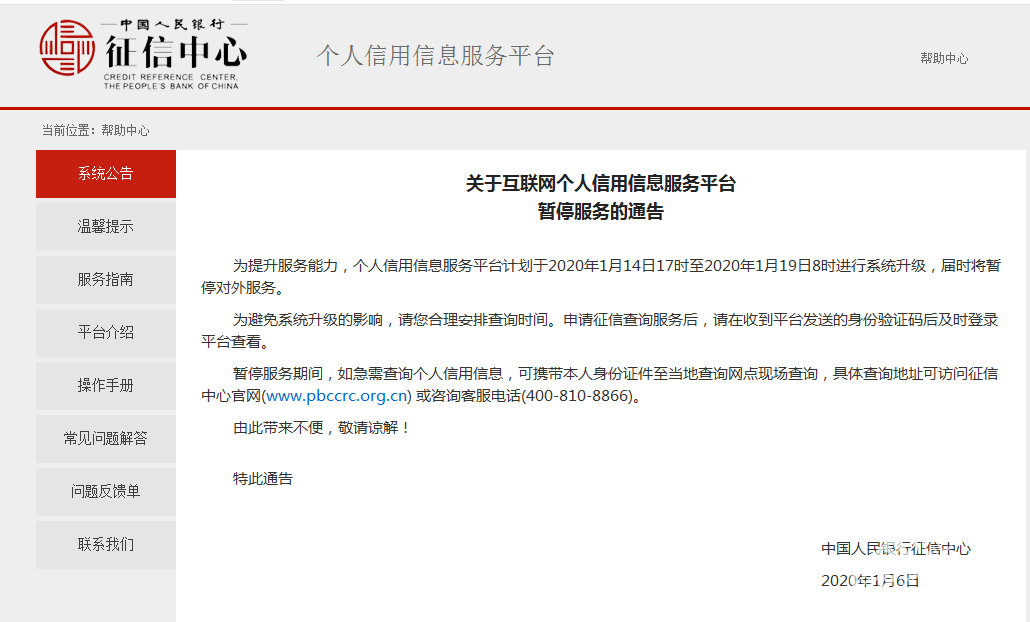Open 温馨提示 sidebar item
This screenshot has height=622, width=1030.
point(106,227)
